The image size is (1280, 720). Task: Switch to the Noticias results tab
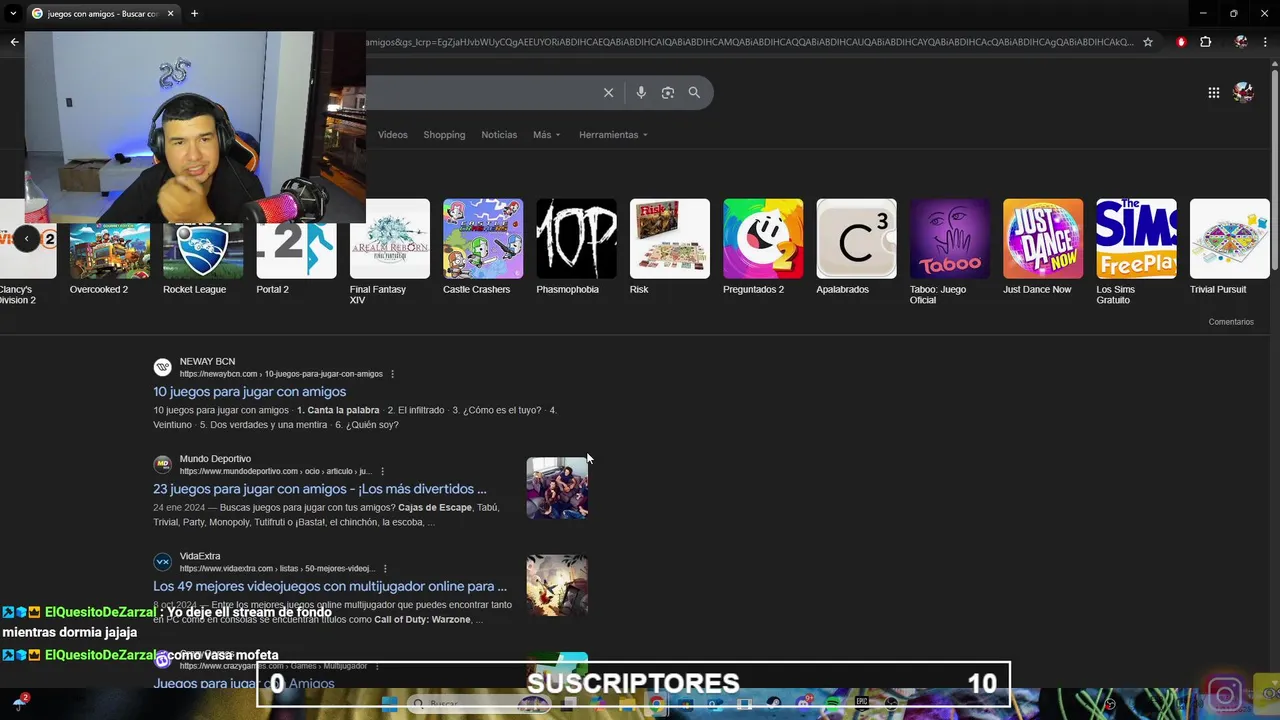pyautogui.click(x=499, y=135)
